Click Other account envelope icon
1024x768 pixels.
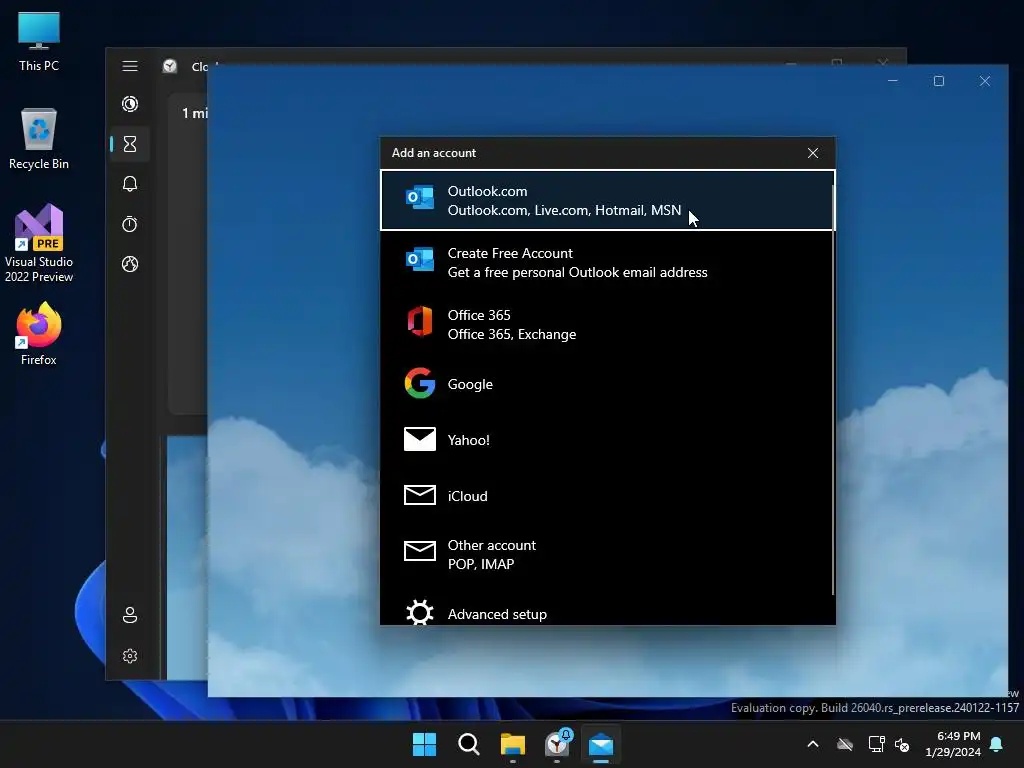[419, 551]
